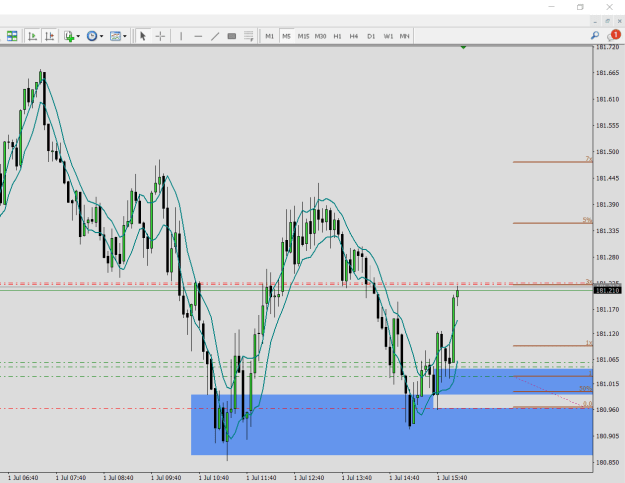Select the Draw Horizontal Line tool
The width and height of the screenshot is (625, 483).
coord(198,36)
